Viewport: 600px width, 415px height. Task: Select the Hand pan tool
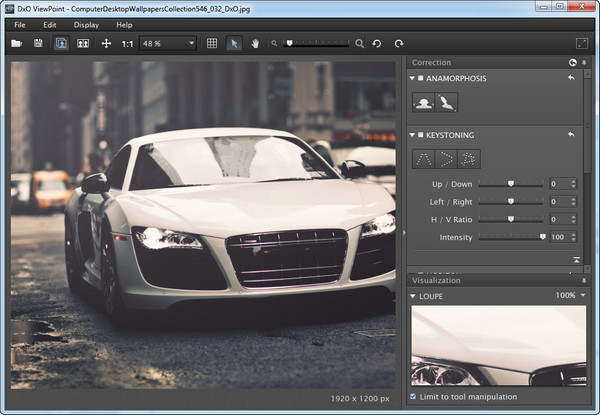click(x=255, y=44)
